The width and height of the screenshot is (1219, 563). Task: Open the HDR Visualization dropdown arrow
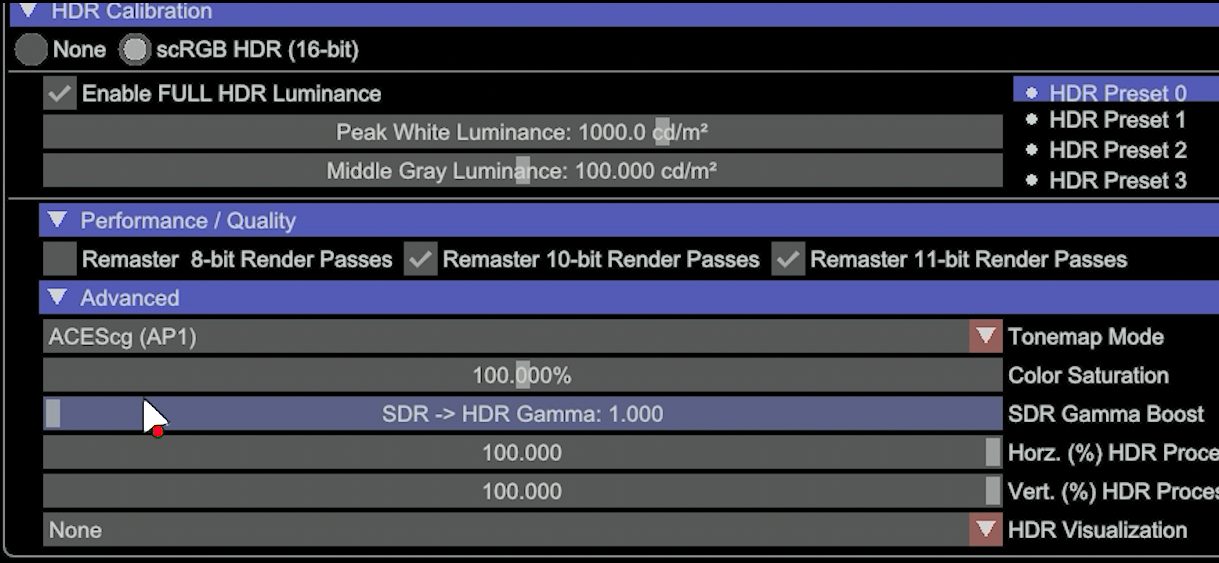[x=986, y=529]
